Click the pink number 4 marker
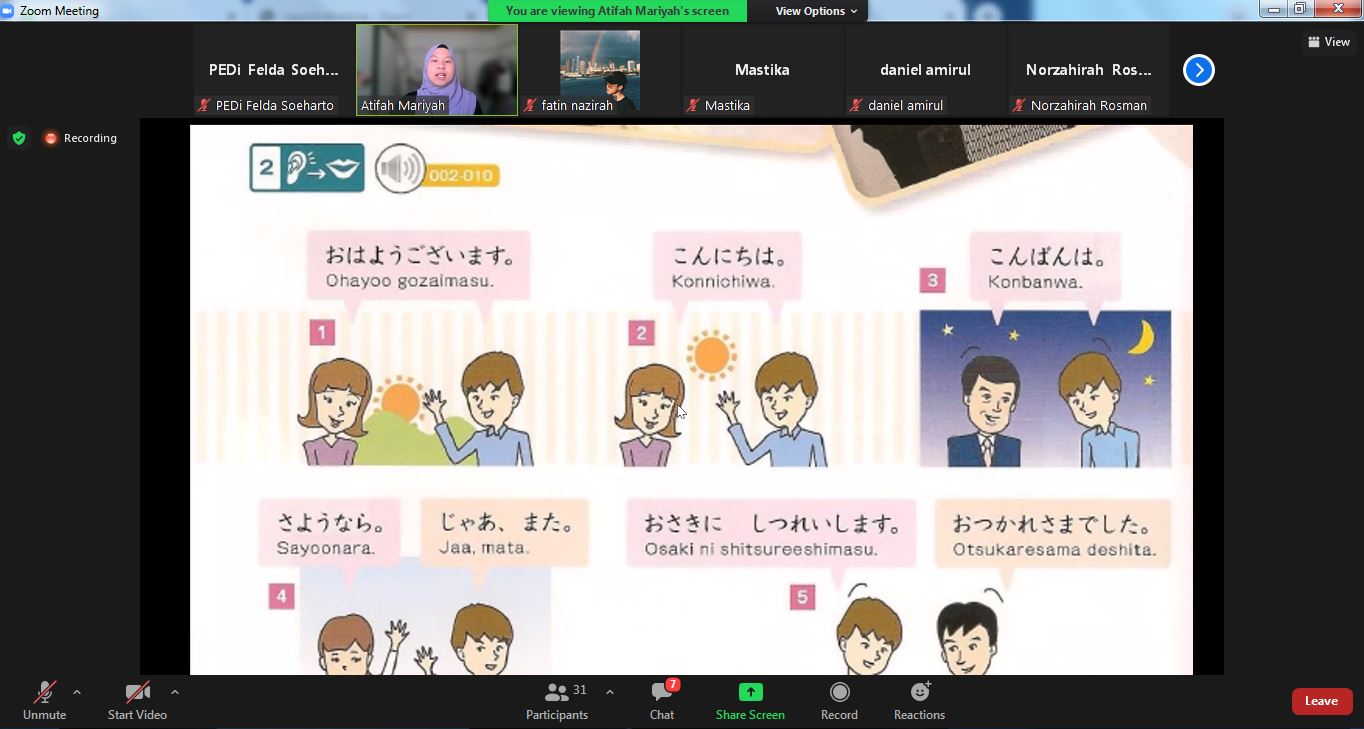Image resolution: width=1364 pixels, height=729 pixels. (281, 597)
